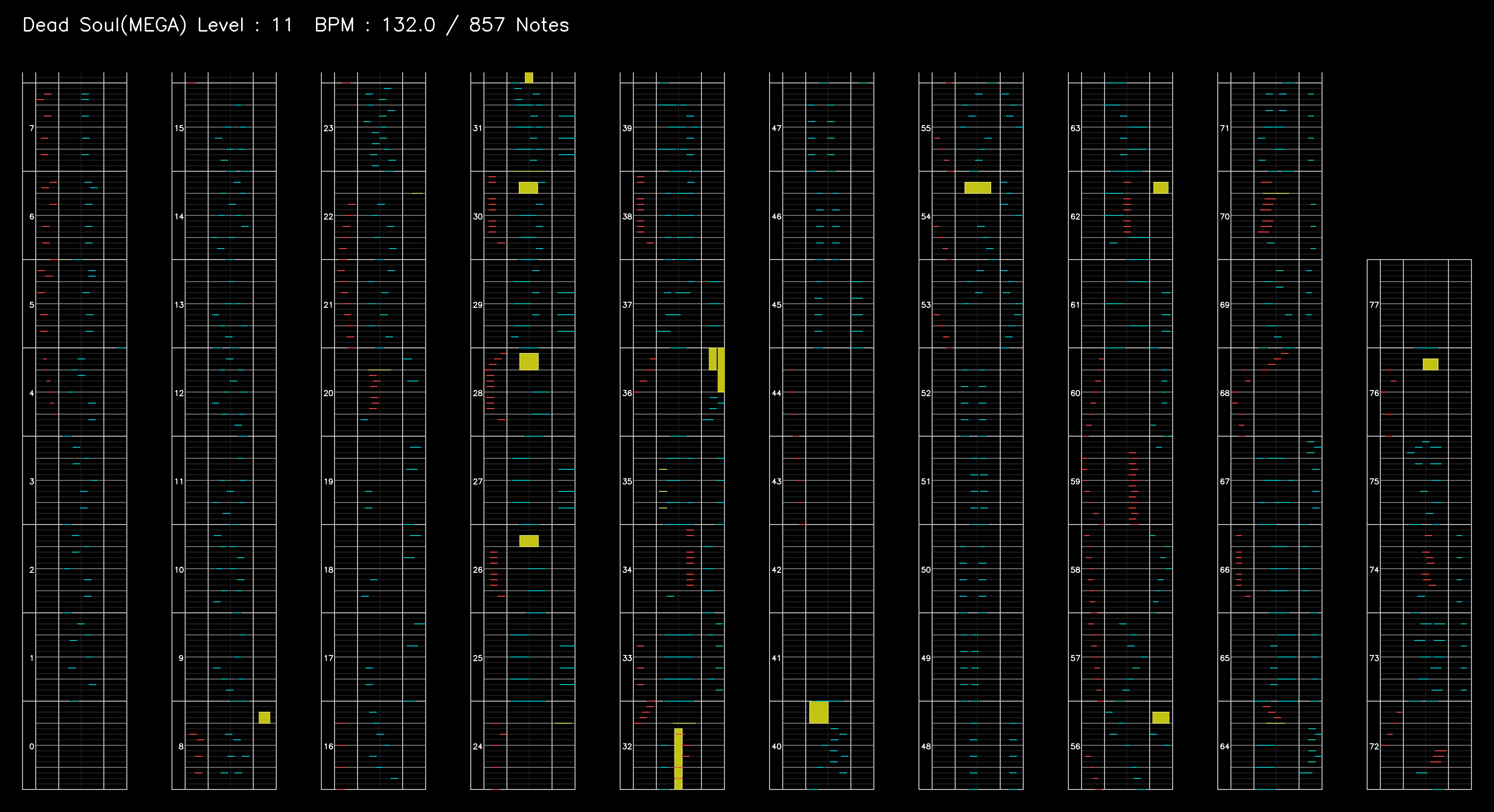Click measure number 77
The width and height of the screenshot is (1494, 812).
1375,305
